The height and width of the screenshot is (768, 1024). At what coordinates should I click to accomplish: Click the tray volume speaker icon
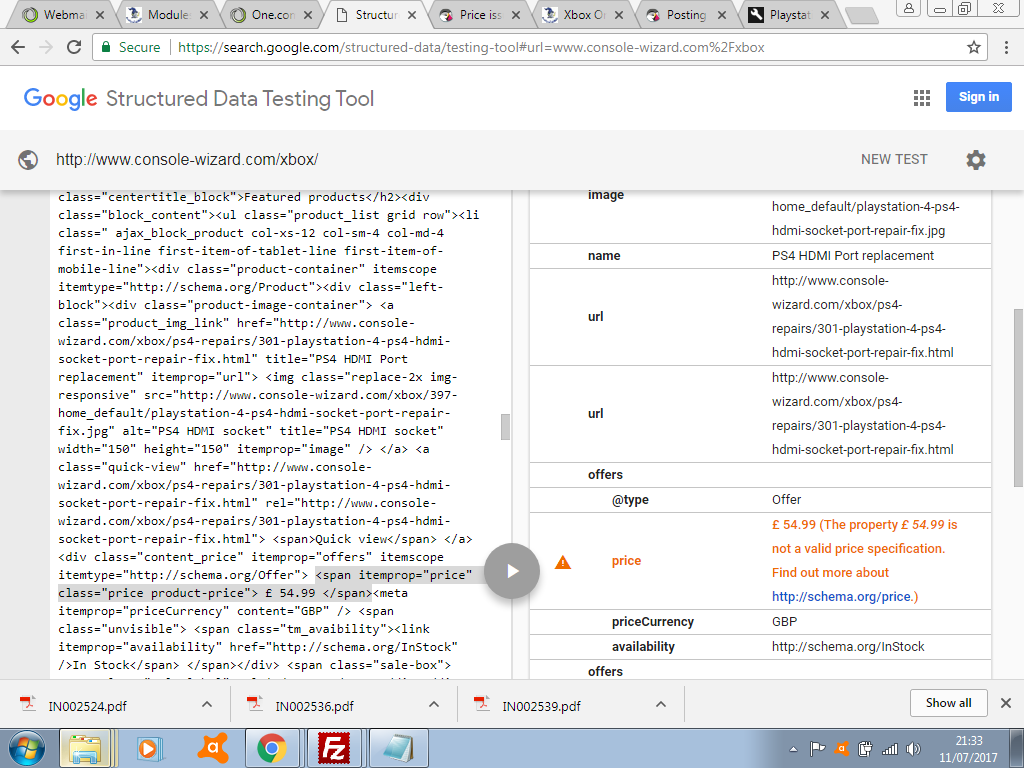click(x=914, y=749)
